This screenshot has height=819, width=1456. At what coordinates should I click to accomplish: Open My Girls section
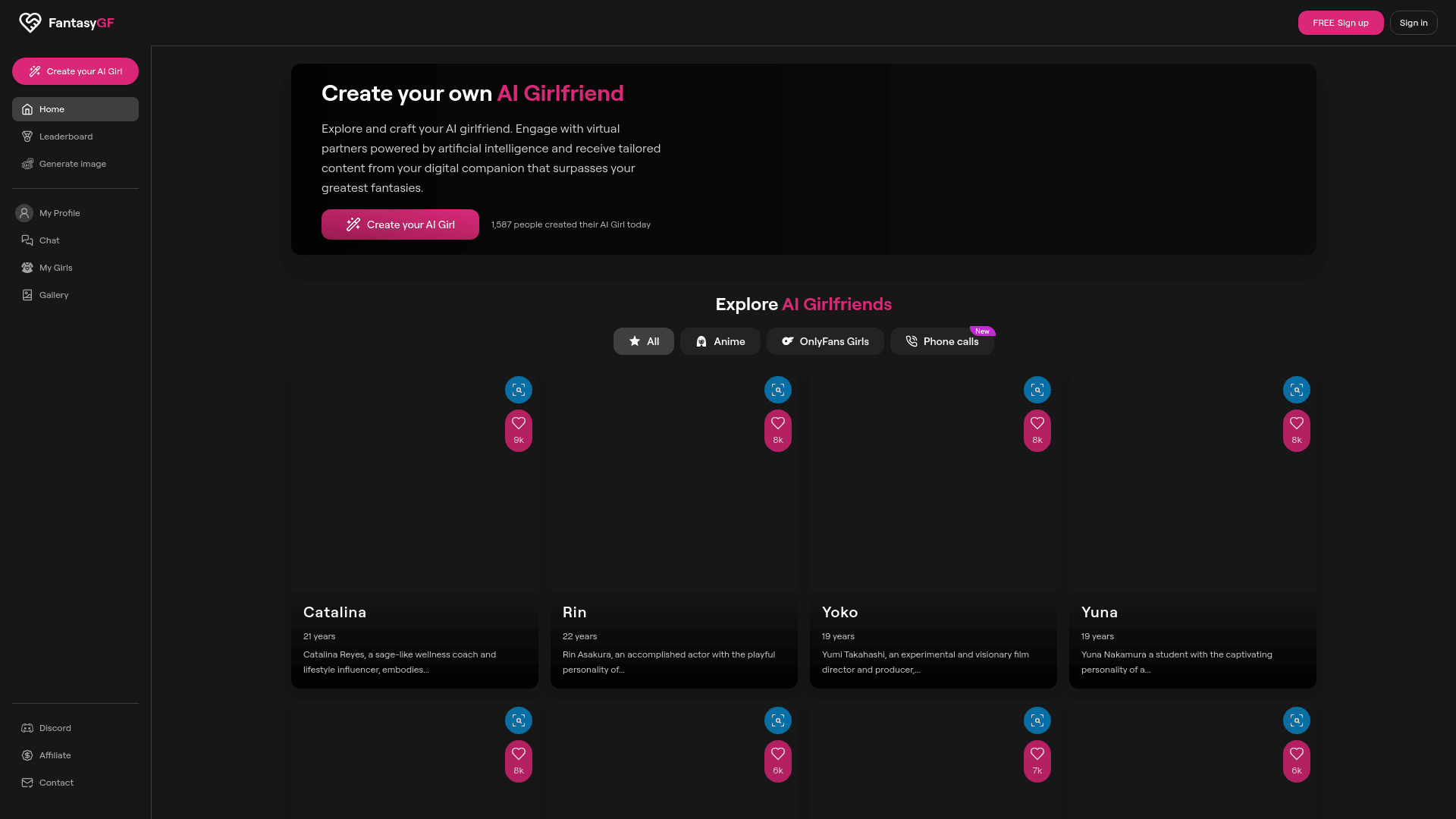click(x=55, y=268)
